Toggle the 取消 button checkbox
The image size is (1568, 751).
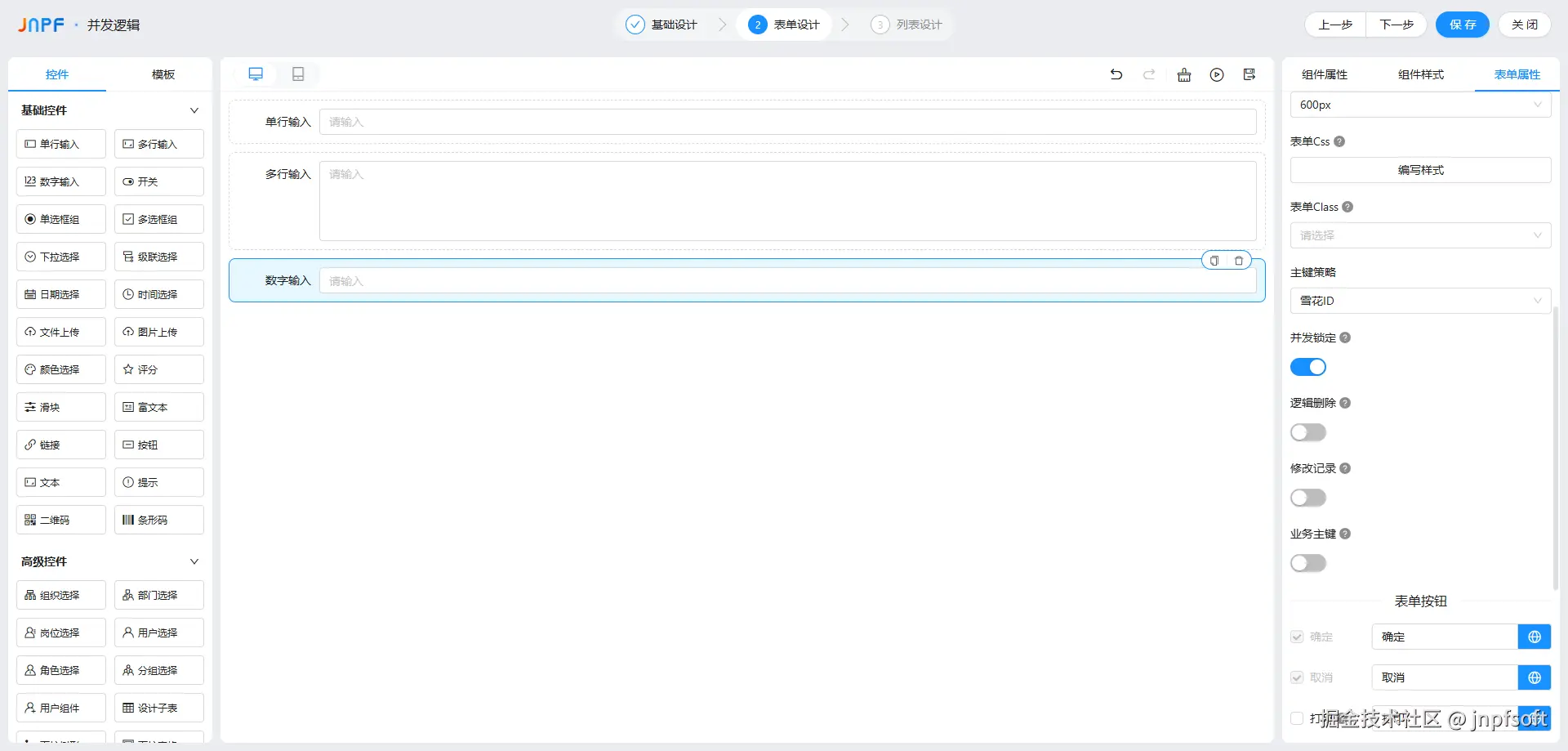point(1297,677)
